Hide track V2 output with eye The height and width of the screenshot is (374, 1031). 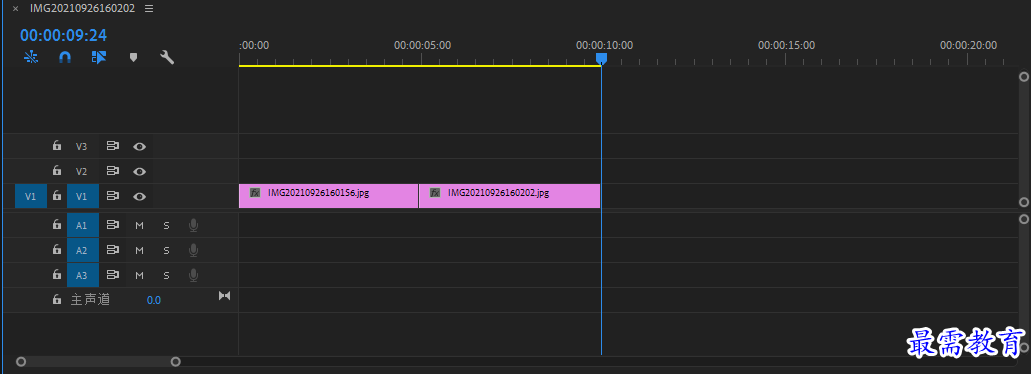139,171
